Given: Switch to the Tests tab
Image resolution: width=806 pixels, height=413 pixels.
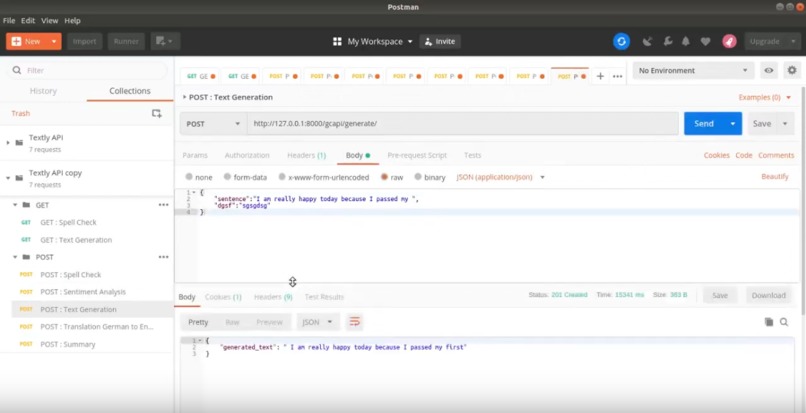Looking at the screenshot, I should pos(472,155).
